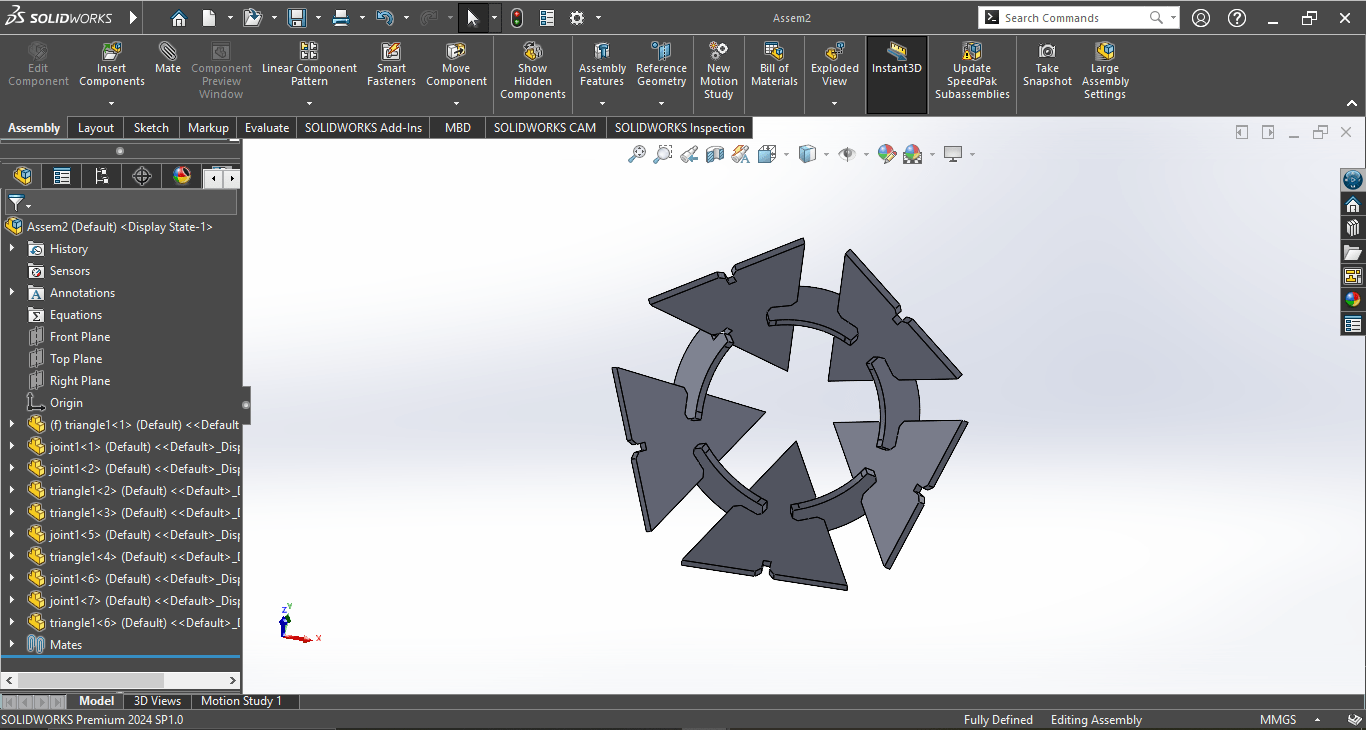Select the Mate tool
The width and height of the screenshot is (1366, 730).
[168, 58]
